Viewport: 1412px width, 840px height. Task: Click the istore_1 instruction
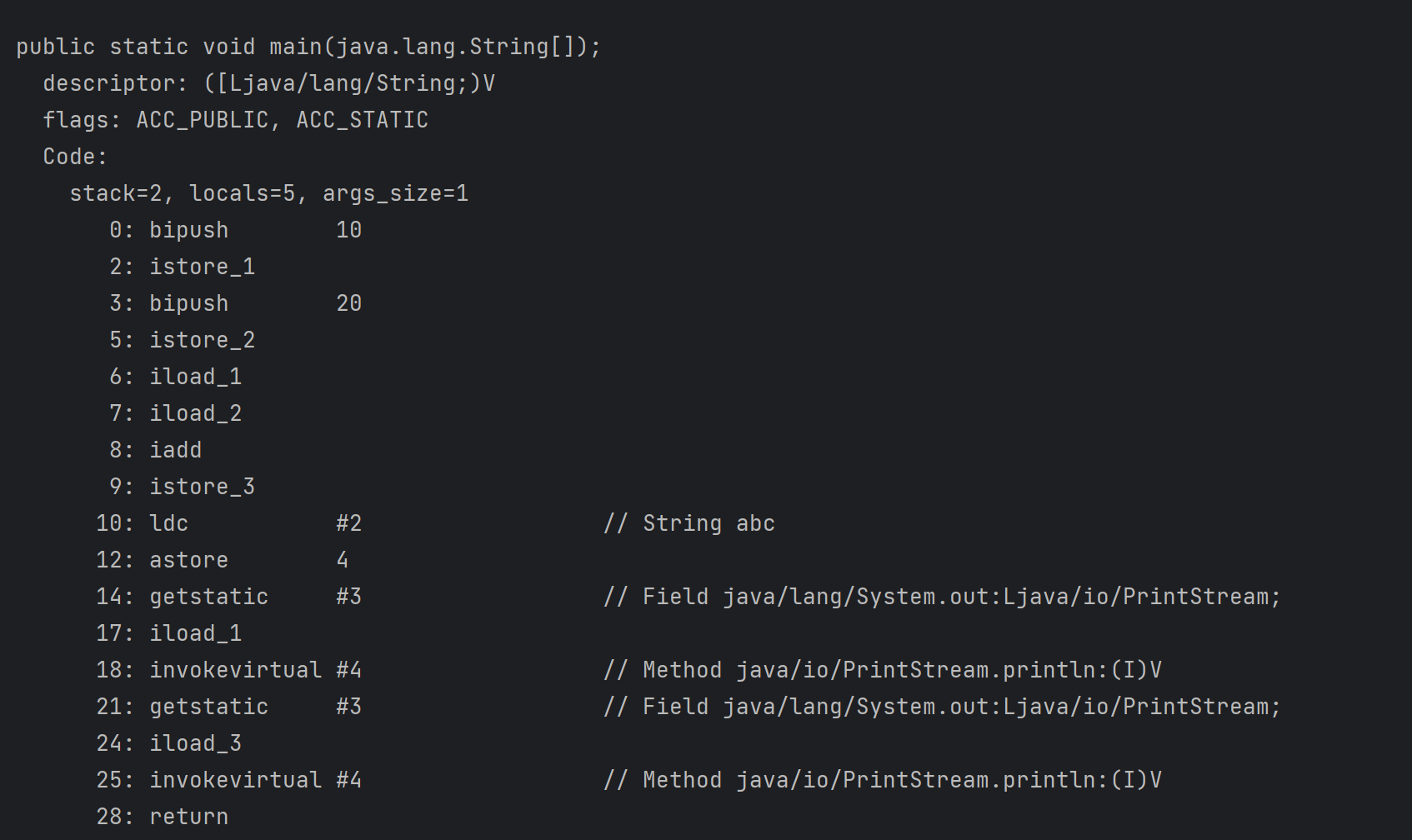point(202,267)
